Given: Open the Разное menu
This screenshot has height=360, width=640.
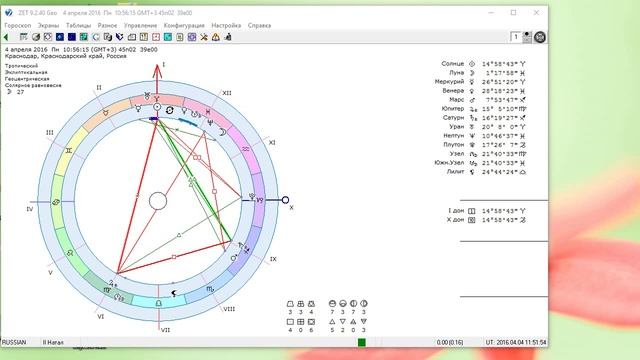Looking at the screenshot, I should point(107,25).
